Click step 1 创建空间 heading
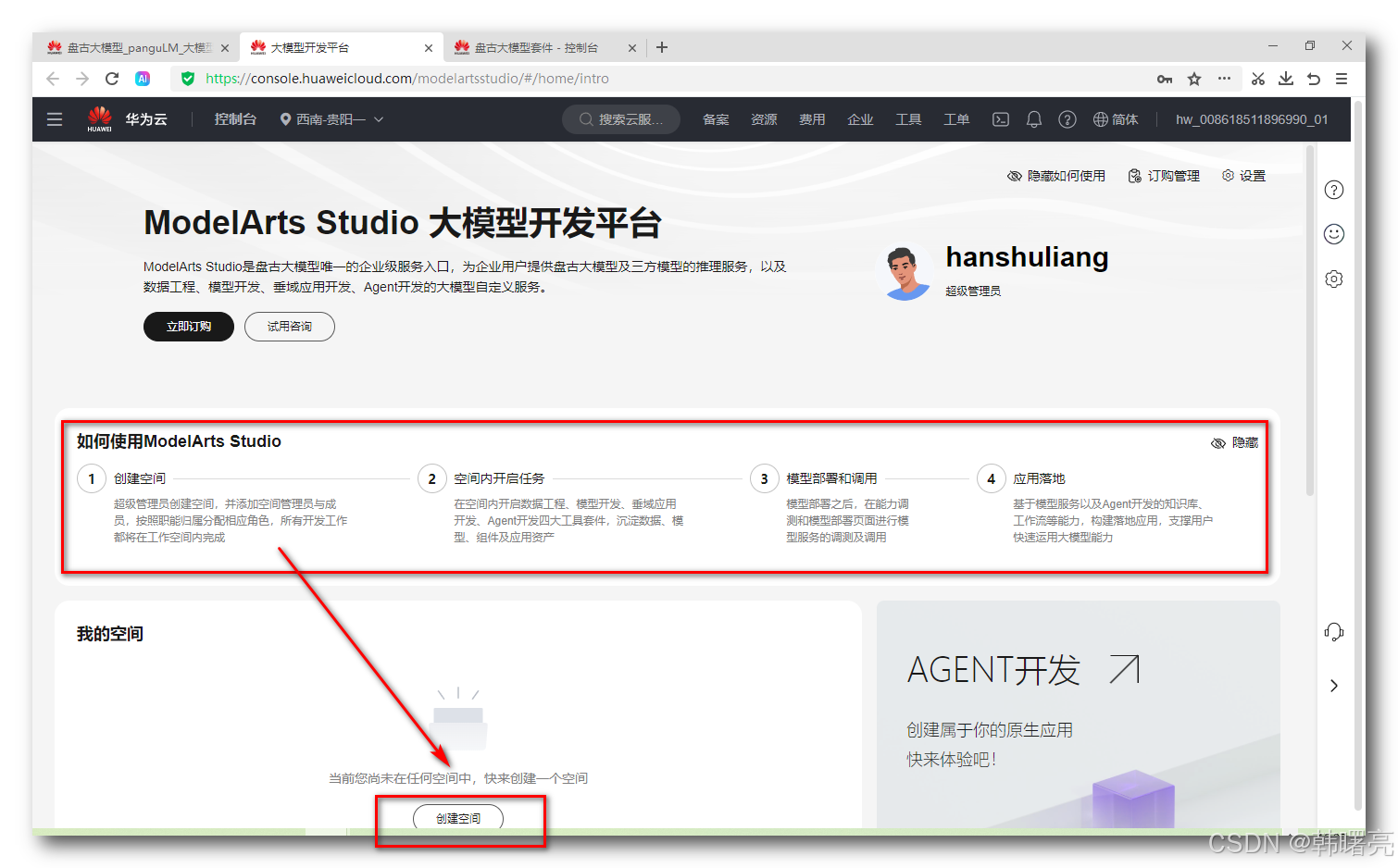 pos(140,478)
